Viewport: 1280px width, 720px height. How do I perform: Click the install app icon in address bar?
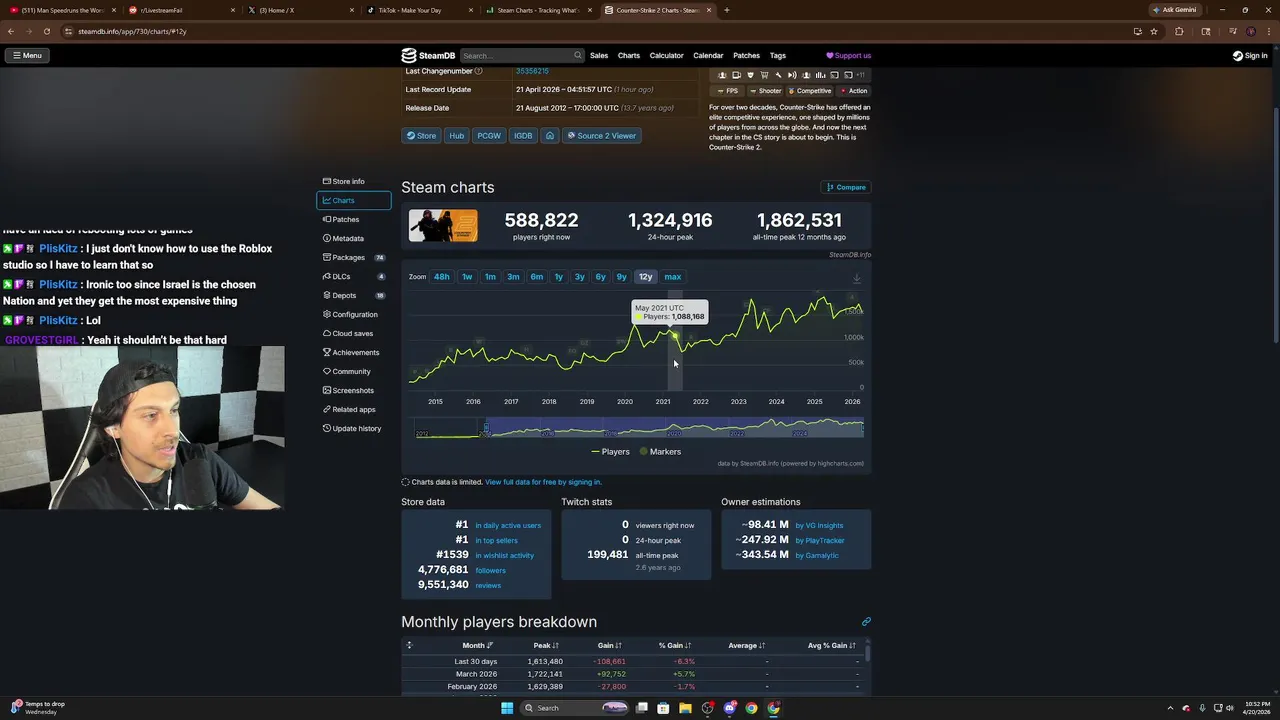[x=1137, y=31]
